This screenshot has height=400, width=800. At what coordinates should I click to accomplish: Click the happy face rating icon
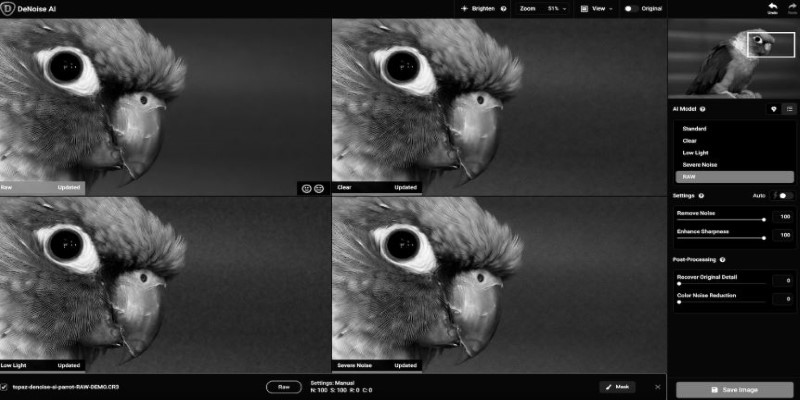(x=305, y=188)
